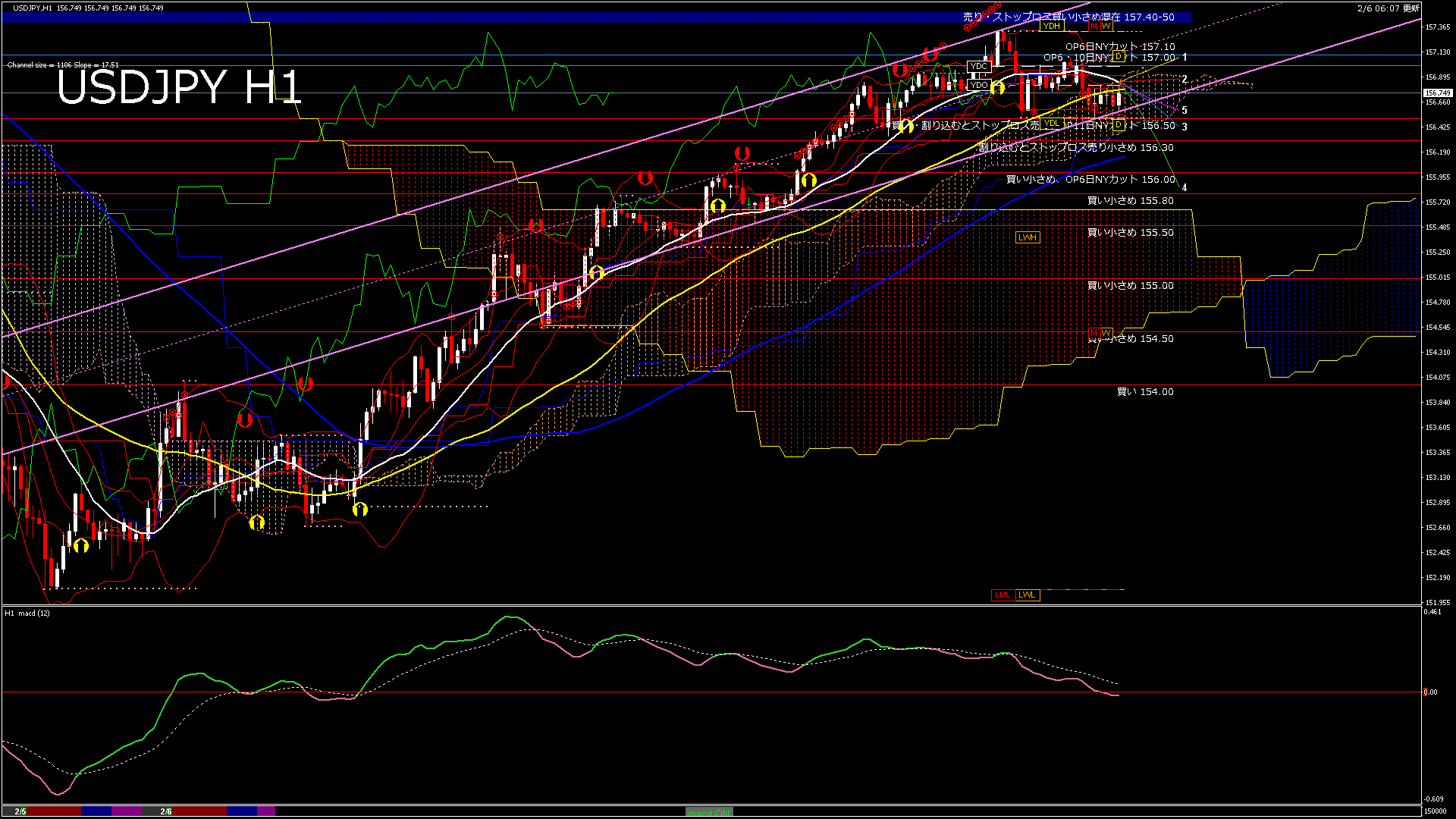Click the orange W label beside YDH
1456x819 pixels.
coord(1106,27)
